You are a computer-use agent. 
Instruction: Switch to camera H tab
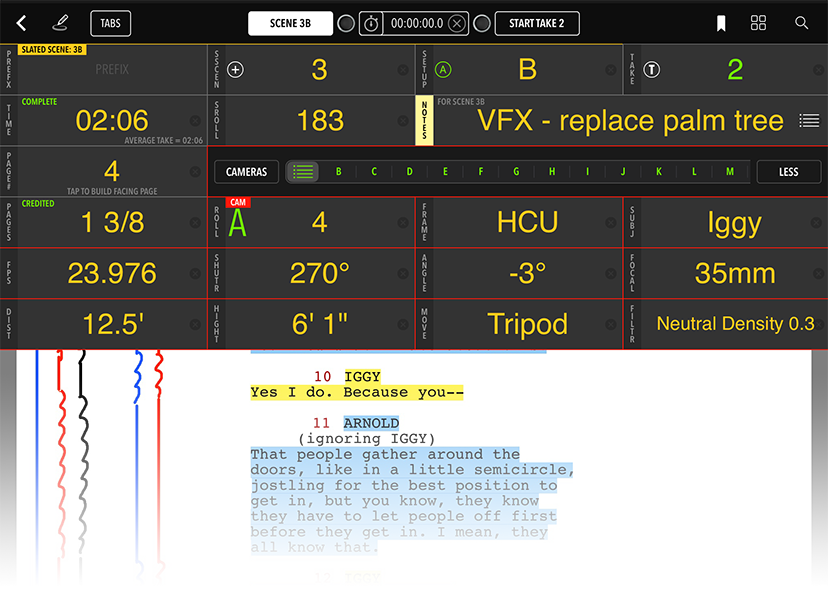point(552,172)
